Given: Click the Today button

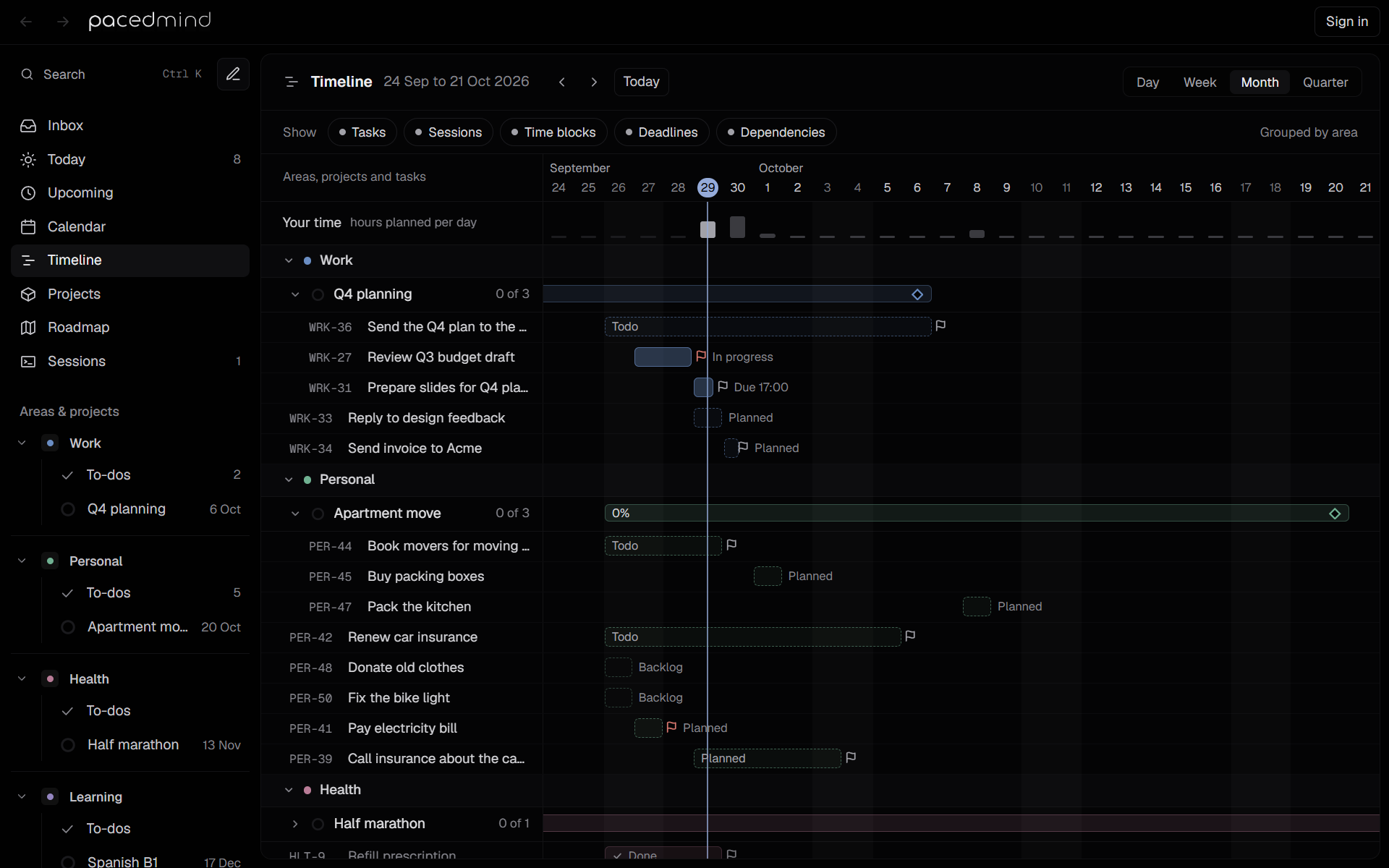Looking at the screenshot, I should click(x=642, y=82).
